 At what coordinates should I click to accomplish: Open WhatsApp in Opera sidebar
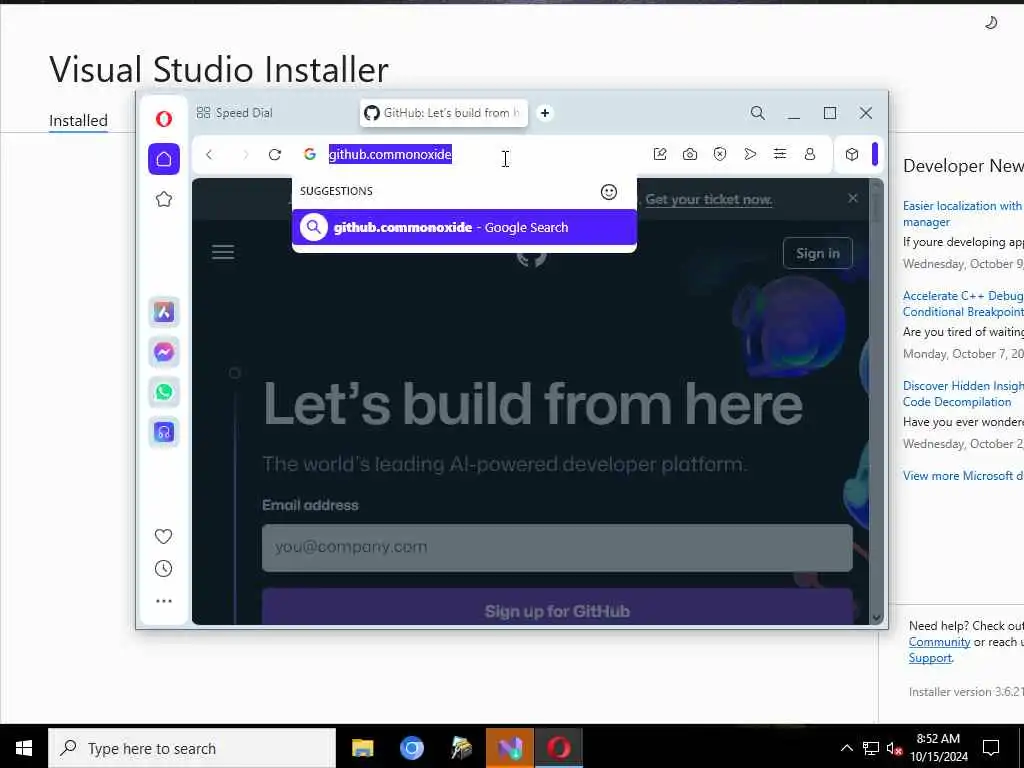coord(164,392)
